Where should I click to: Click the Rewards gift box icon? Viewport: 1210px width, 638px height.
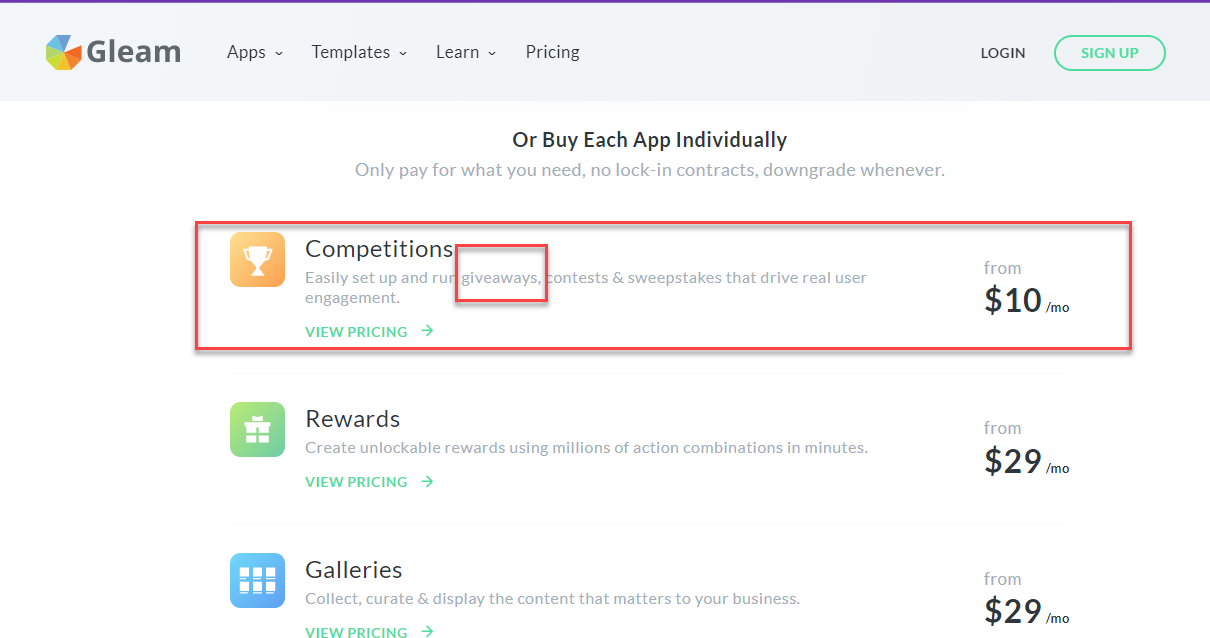[257, 430]
